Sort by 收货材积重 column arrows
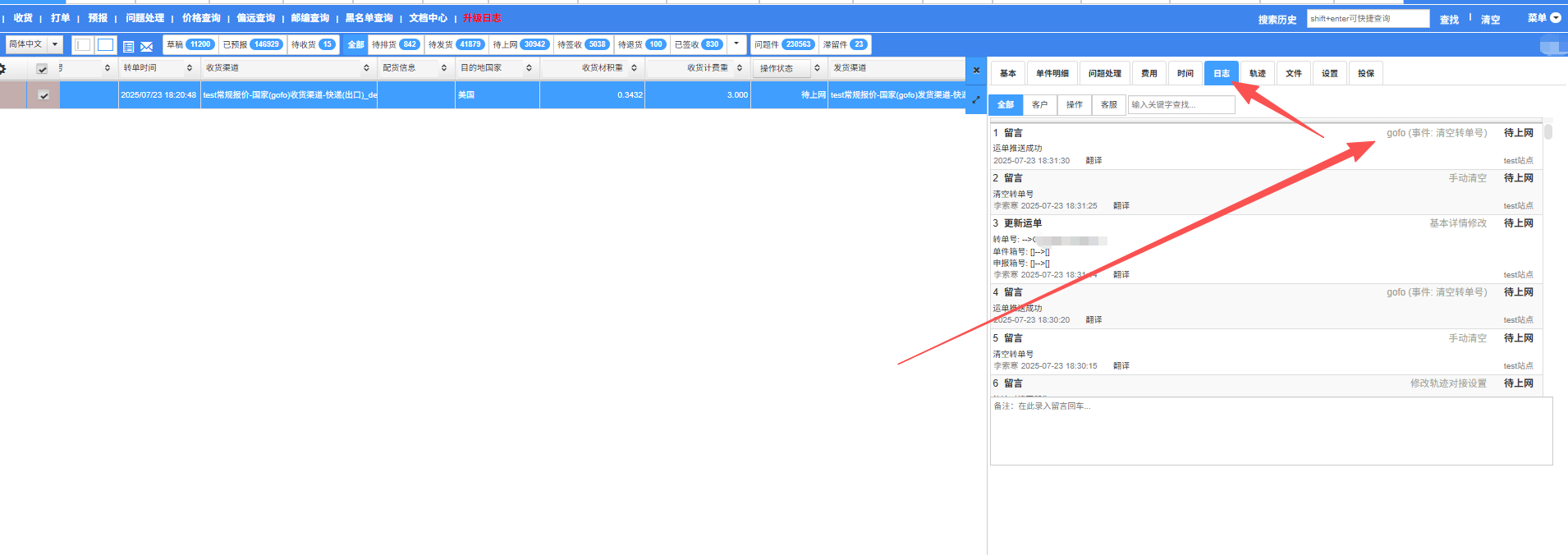The height and width of the screenshot is (555, 1568). [635, 68]
